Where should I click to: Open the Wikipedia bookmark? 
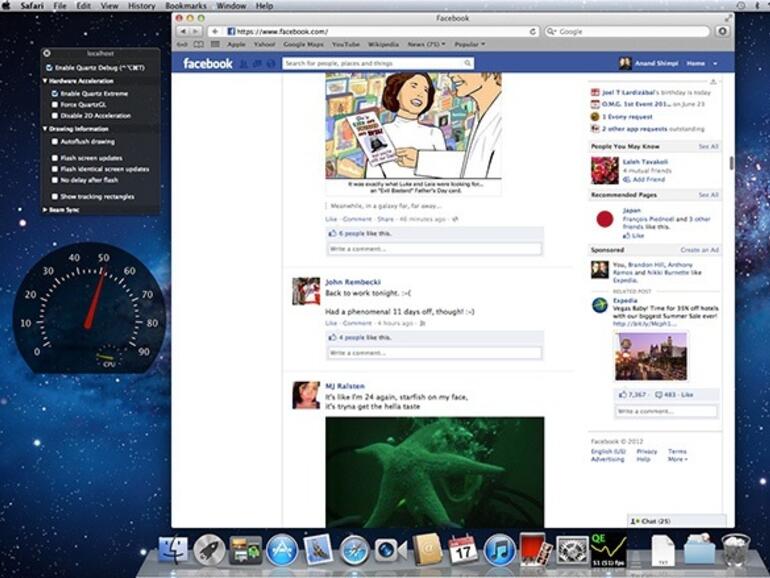(383, 44)
